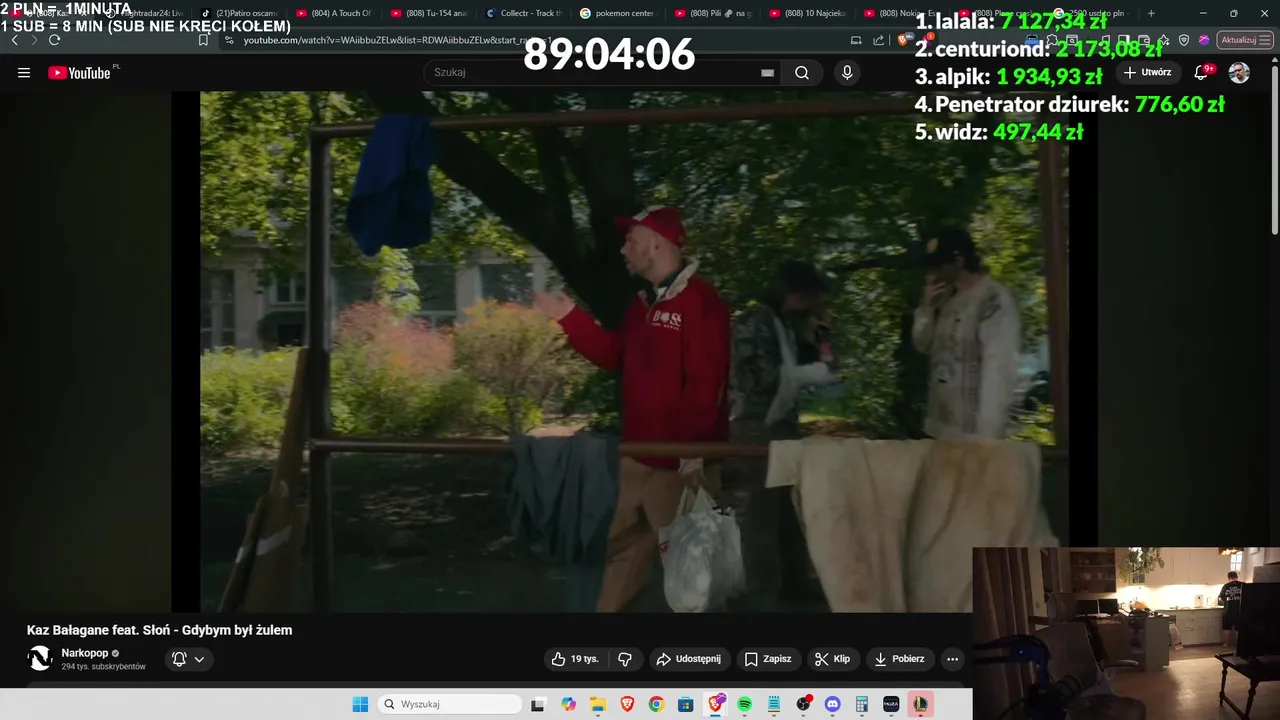The height and width of the screenshot is (720, 1280).
Task: Dislike the video with thumbs down
Action: pyautogui.click(x=625, y=659)
